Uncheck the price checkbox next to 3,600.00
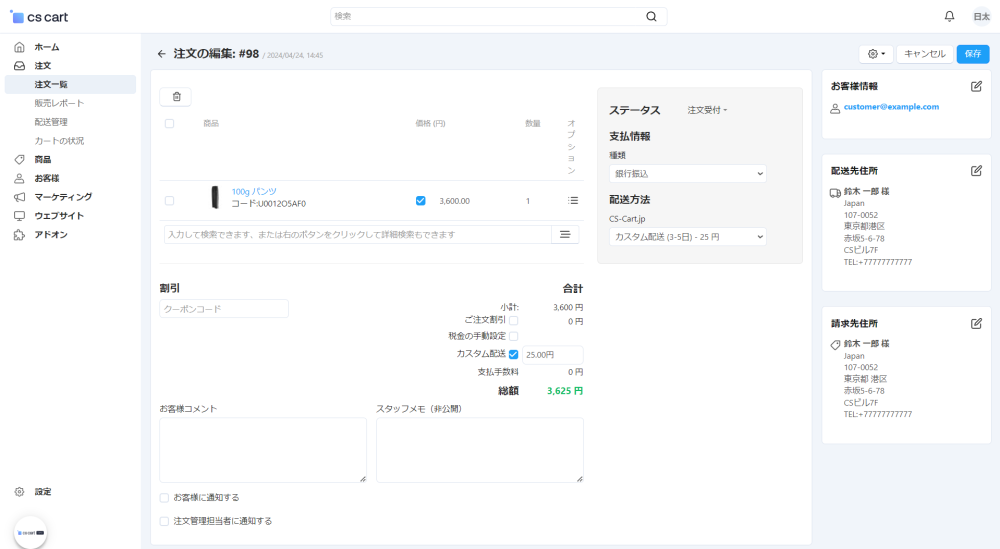 420,201
